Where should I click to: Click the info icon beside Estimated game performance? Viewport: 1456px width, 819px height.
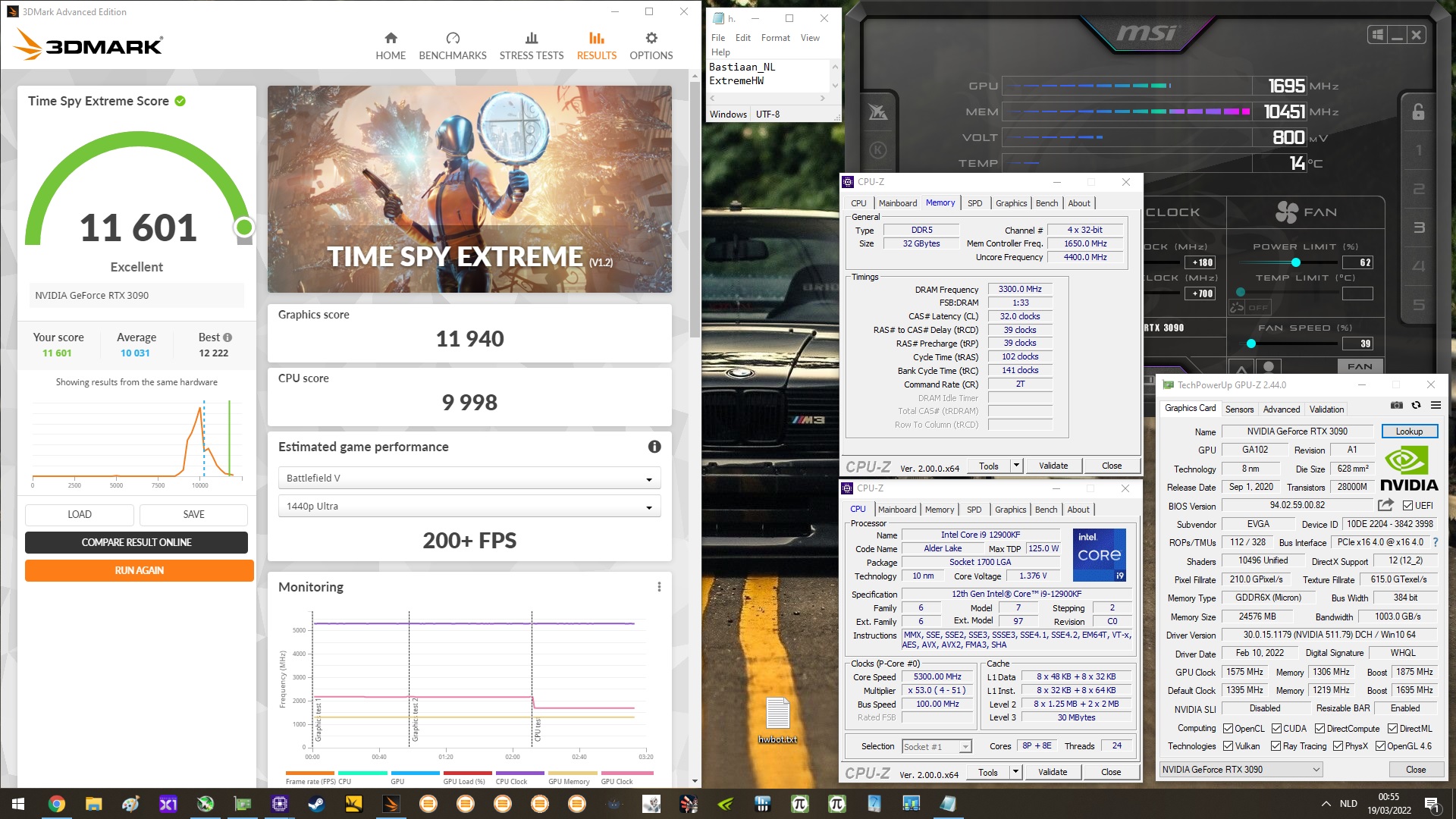pos(654,447)
